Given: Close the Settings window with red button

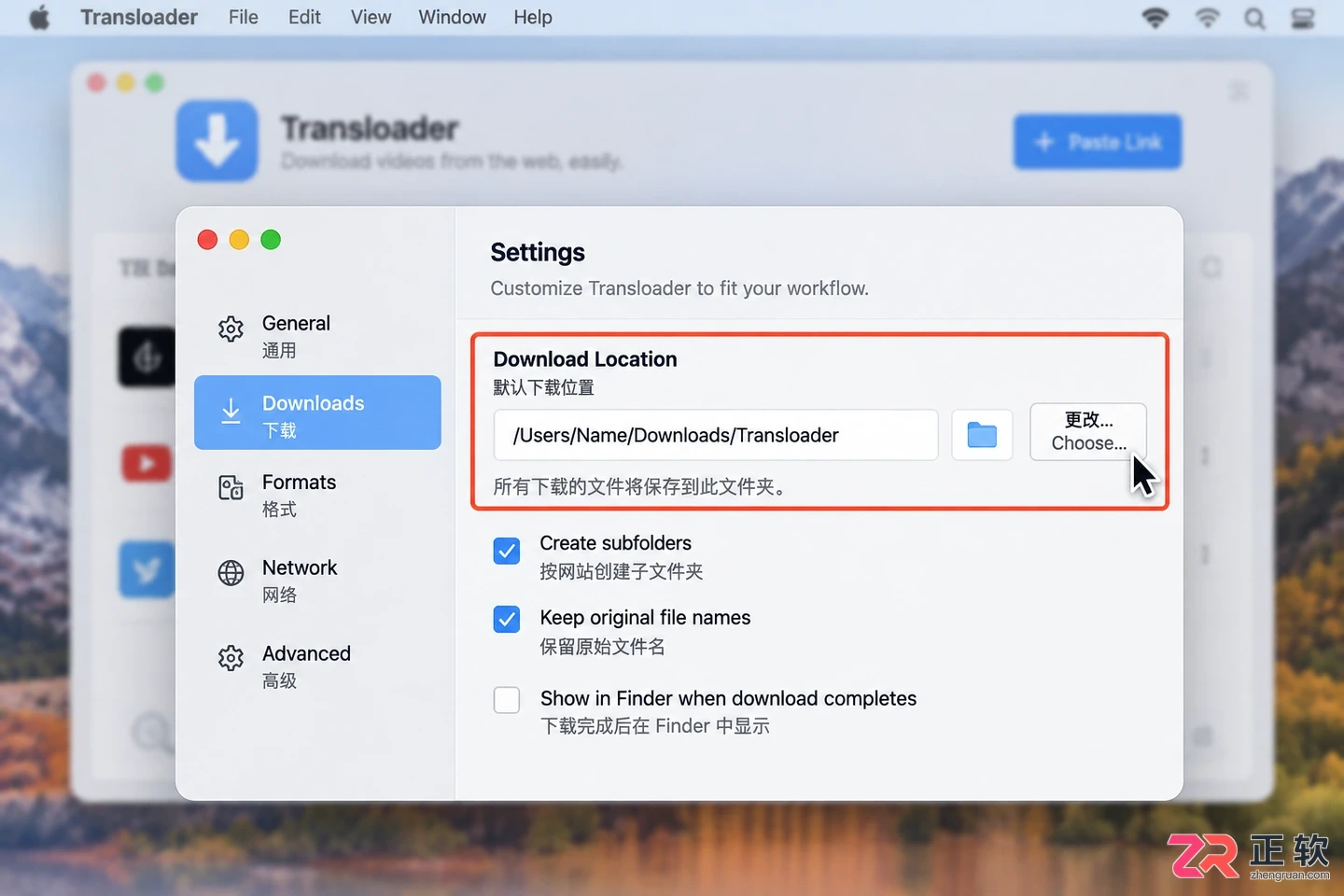Looking at the screenshot, I should coord(207,240).
